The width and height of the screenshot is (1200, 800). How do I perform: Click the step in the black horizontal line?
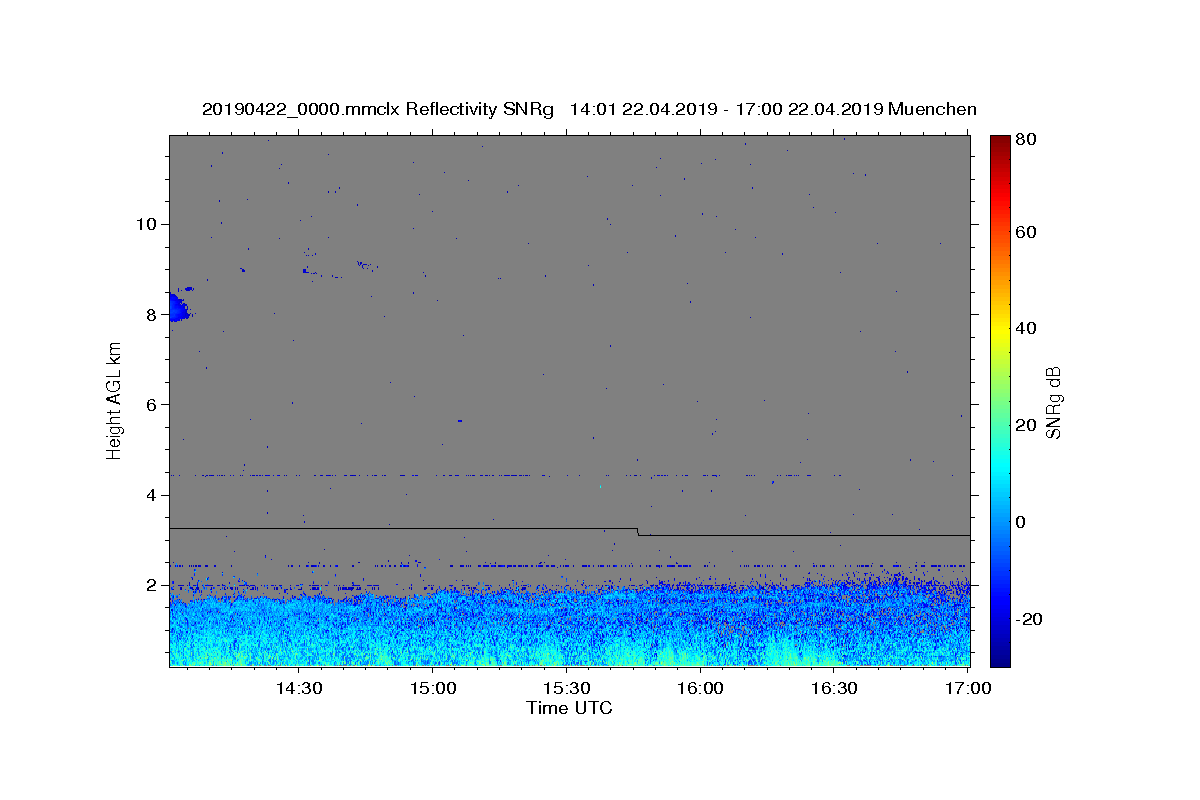click(638, 532)
